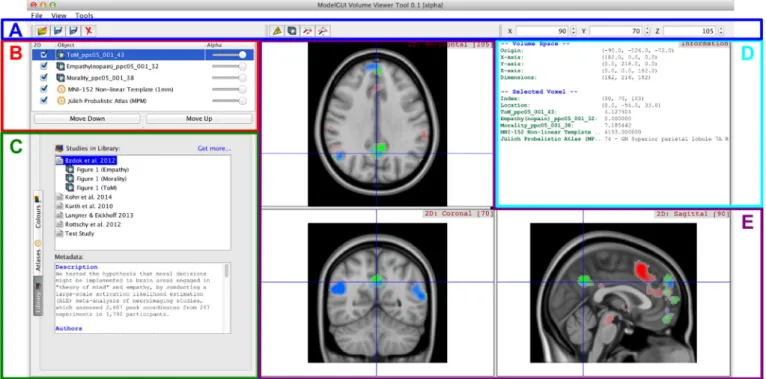The image size is (766, 379).
Task: Click the red X delete toolbar icon
Action: coord(88,31)
